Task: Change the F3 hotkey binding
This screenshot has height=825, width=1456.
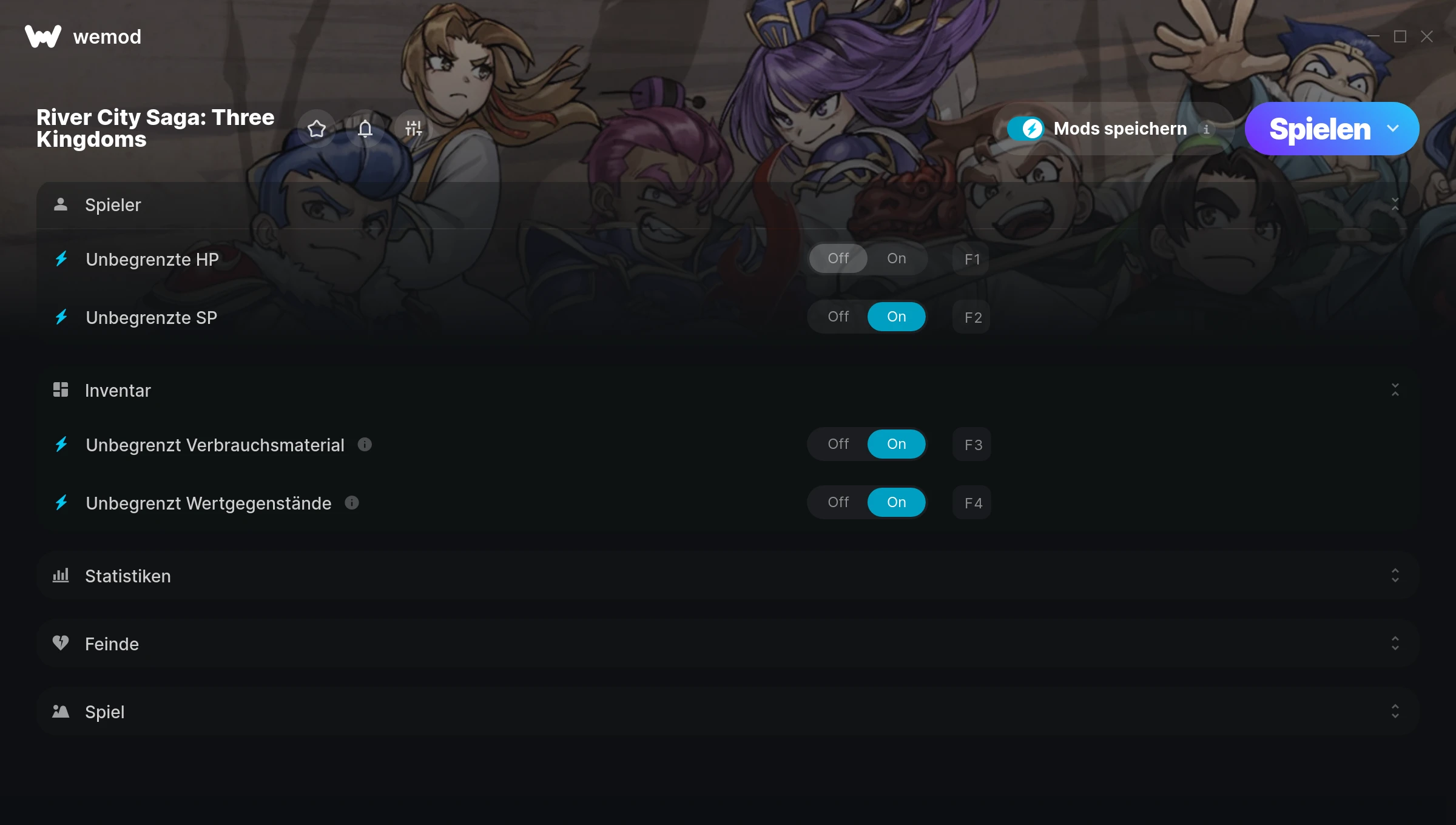Action: 972,445
